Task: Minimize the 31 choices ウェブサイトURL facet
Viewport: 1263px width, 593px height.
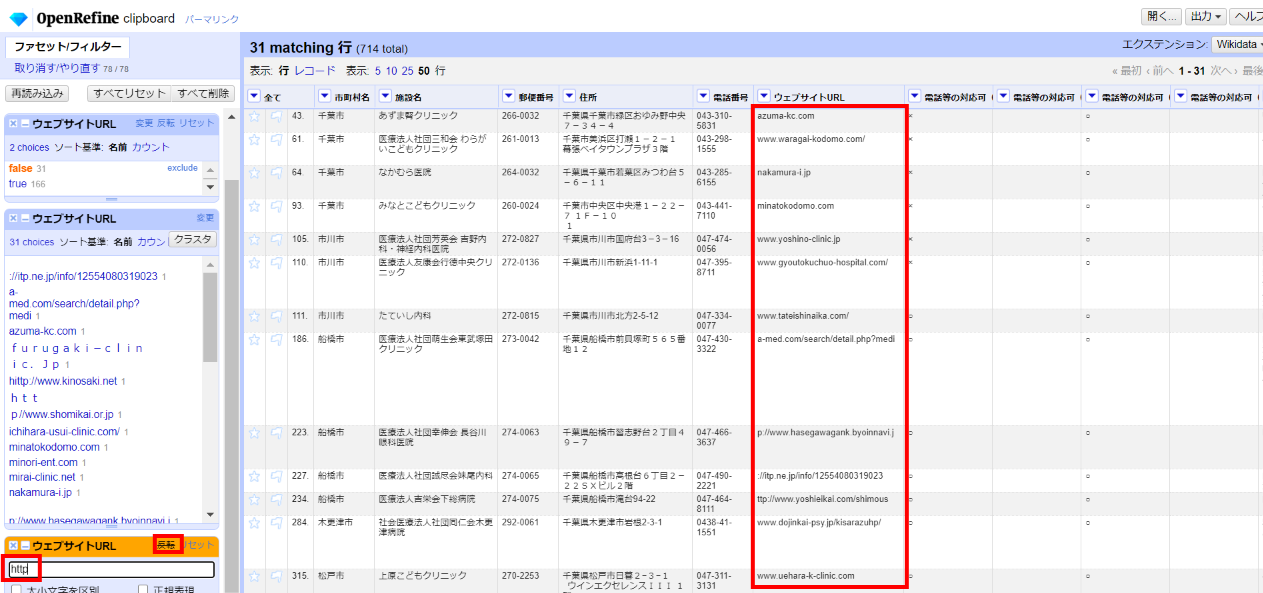Action: pyautogui.click(x=25, y=218)
